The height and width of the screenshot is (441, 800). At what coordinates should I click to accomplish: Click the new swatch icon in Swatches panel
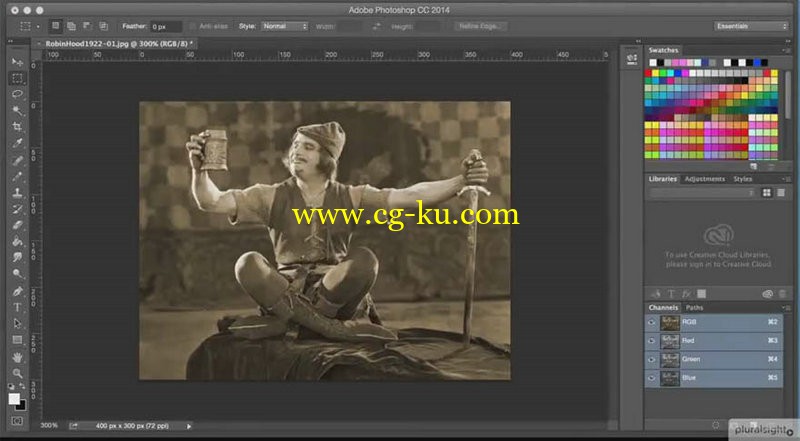(754, 166)
